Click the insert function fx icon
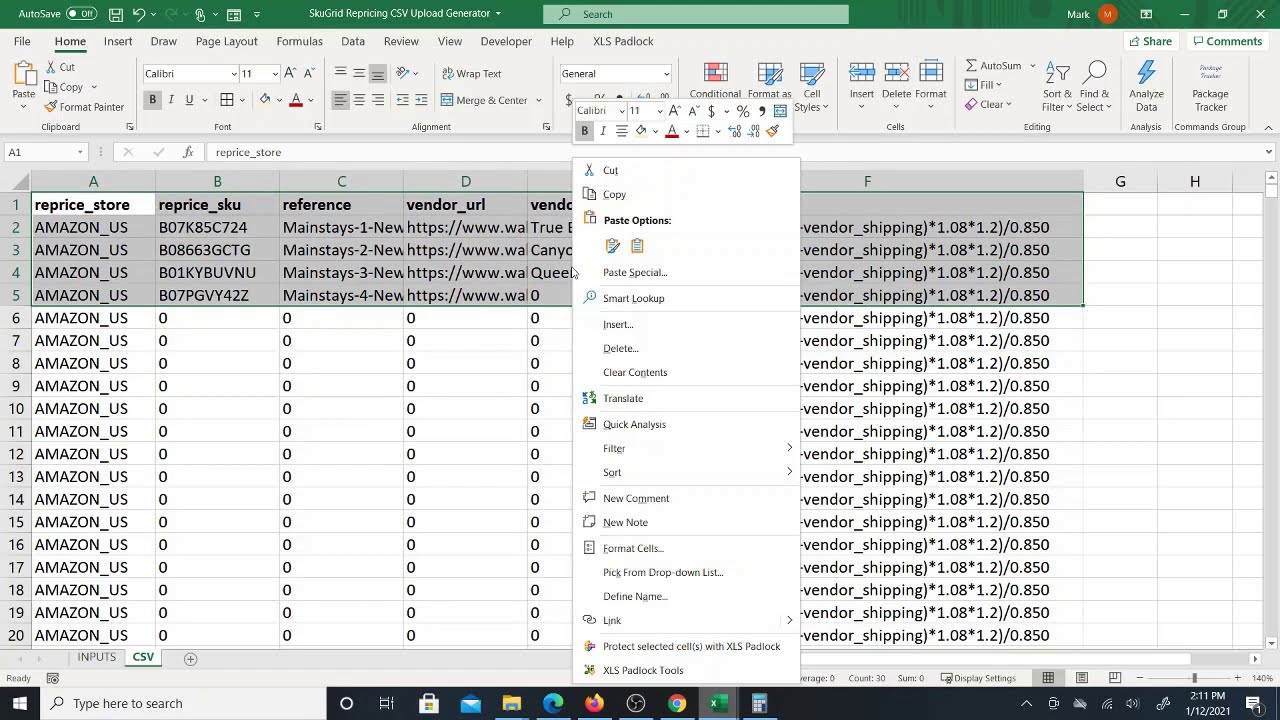 (188, 152)
